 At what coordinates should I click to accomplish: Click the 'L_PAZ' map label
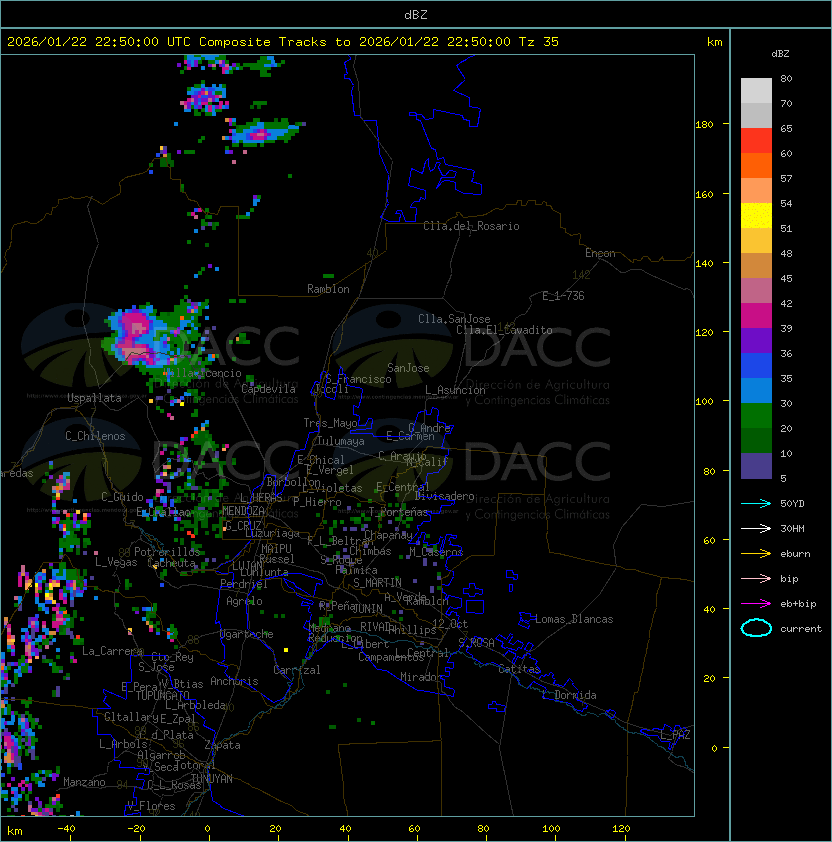(675, 735)
